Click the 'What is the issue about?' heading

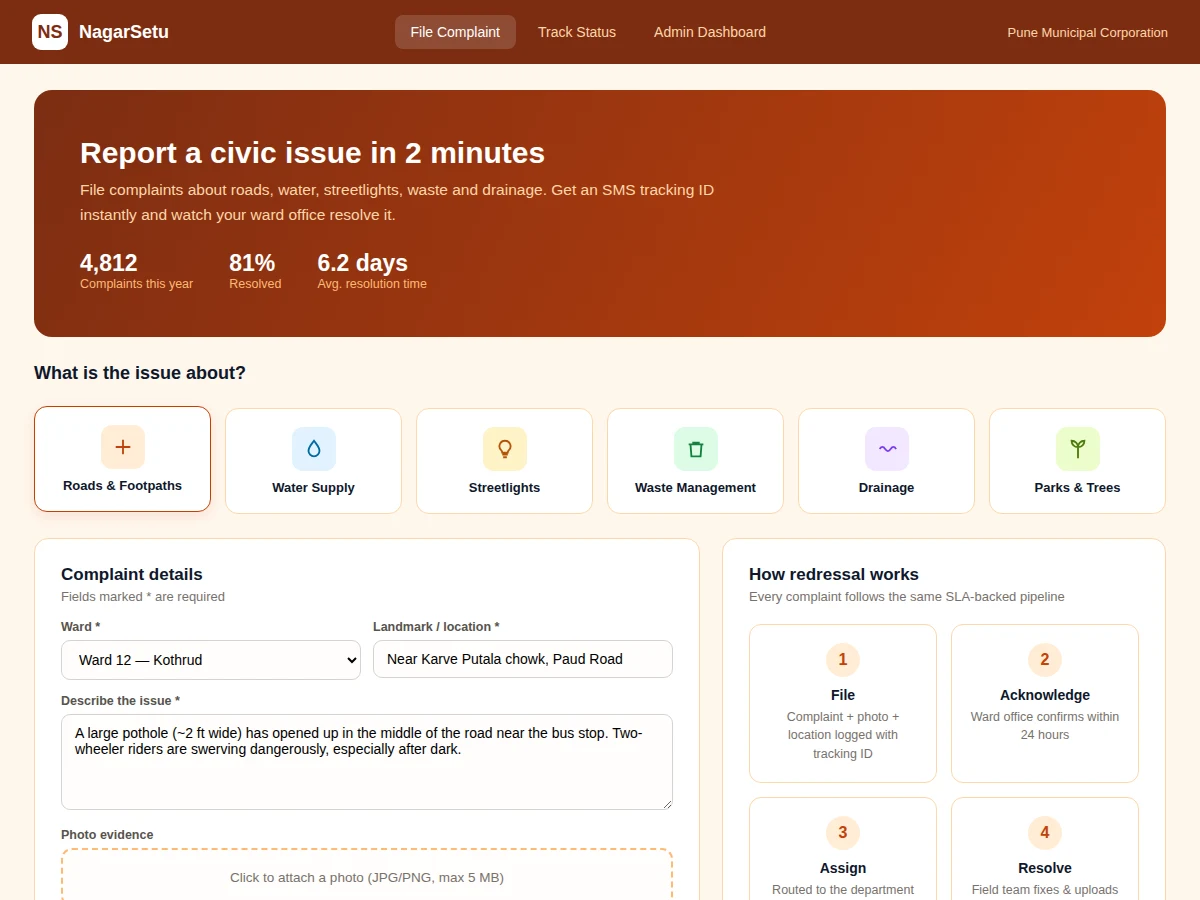tap(140, 373)
